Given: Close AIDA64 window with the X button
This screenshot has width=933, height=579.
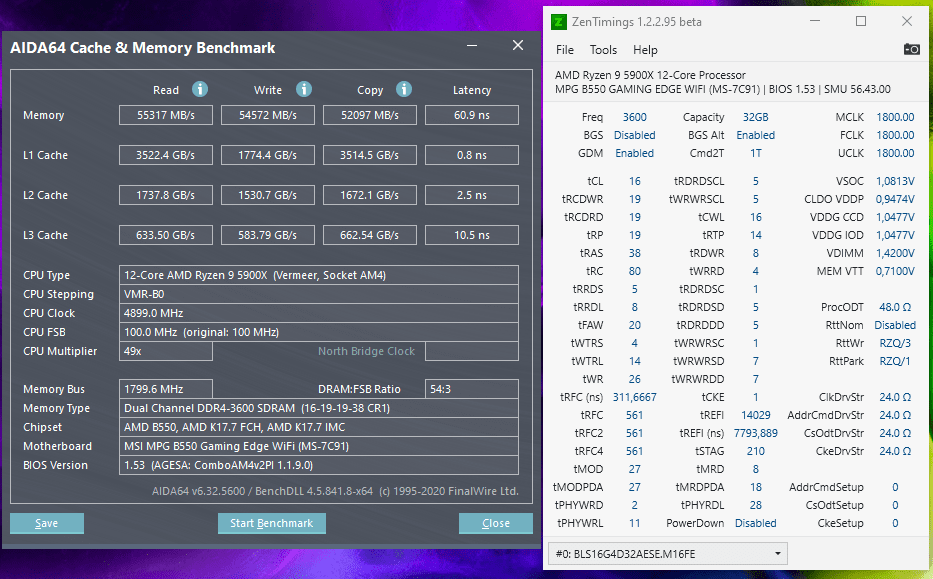Looking at the screenshot, I should pos(518,45).
